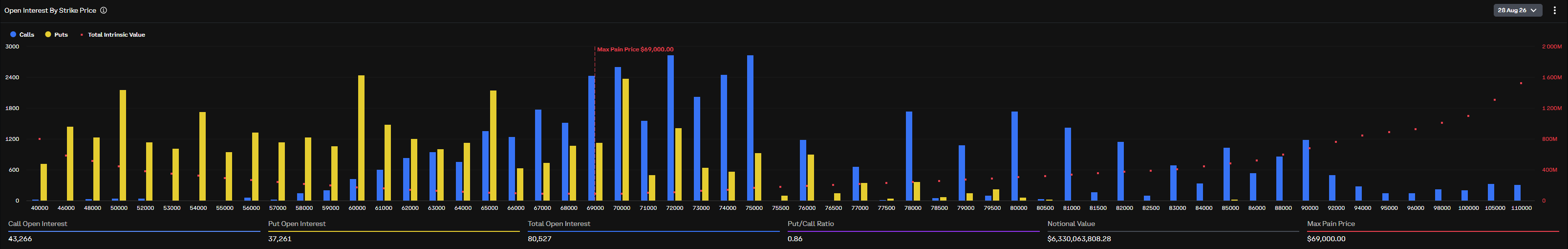Click the 100000 strike label on the x-axis

(x=1468, y=208)
